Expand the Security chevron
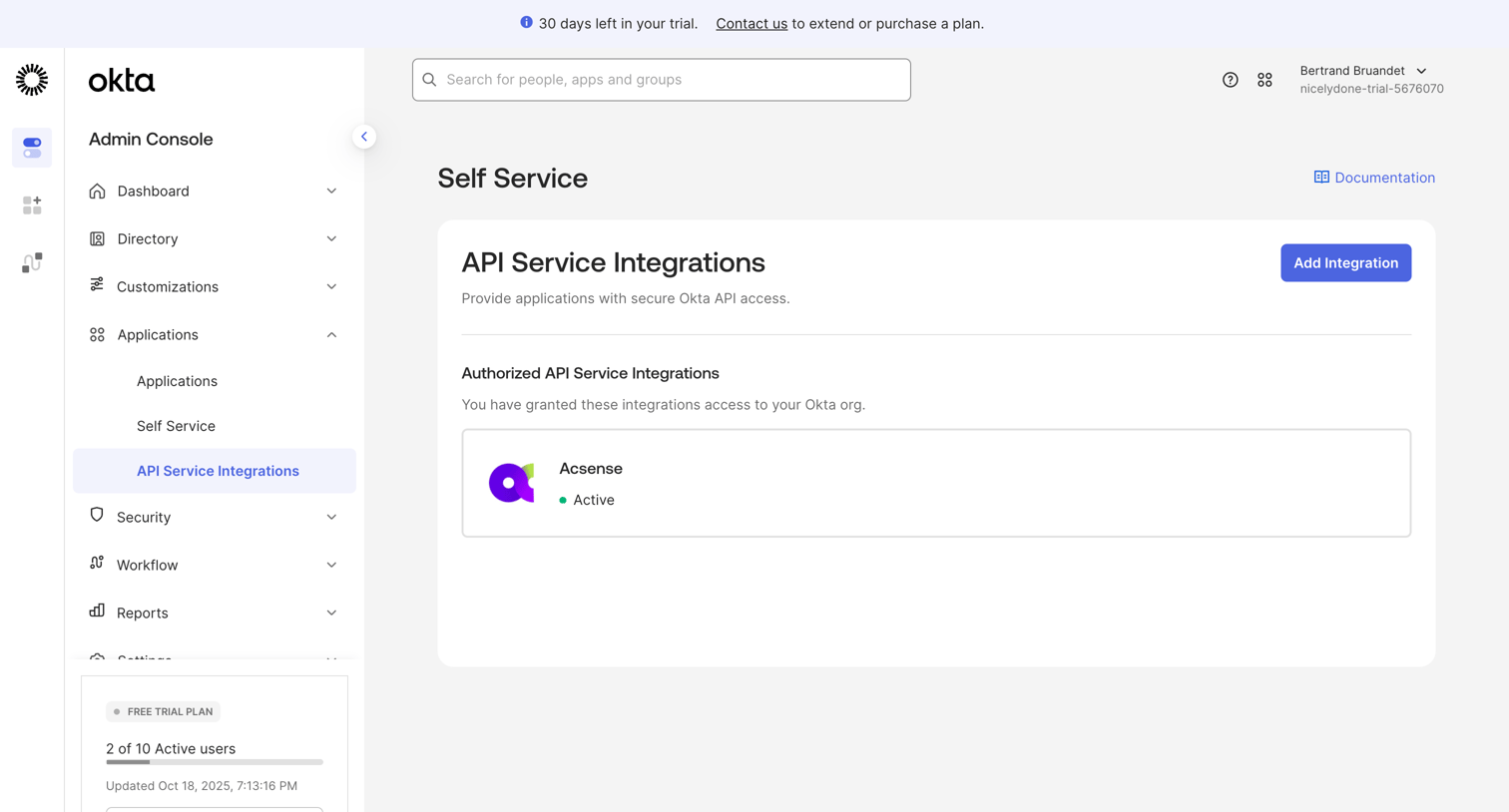This screenshot has width=1509, height=812. pyautogui.click(x=331, y=517)
